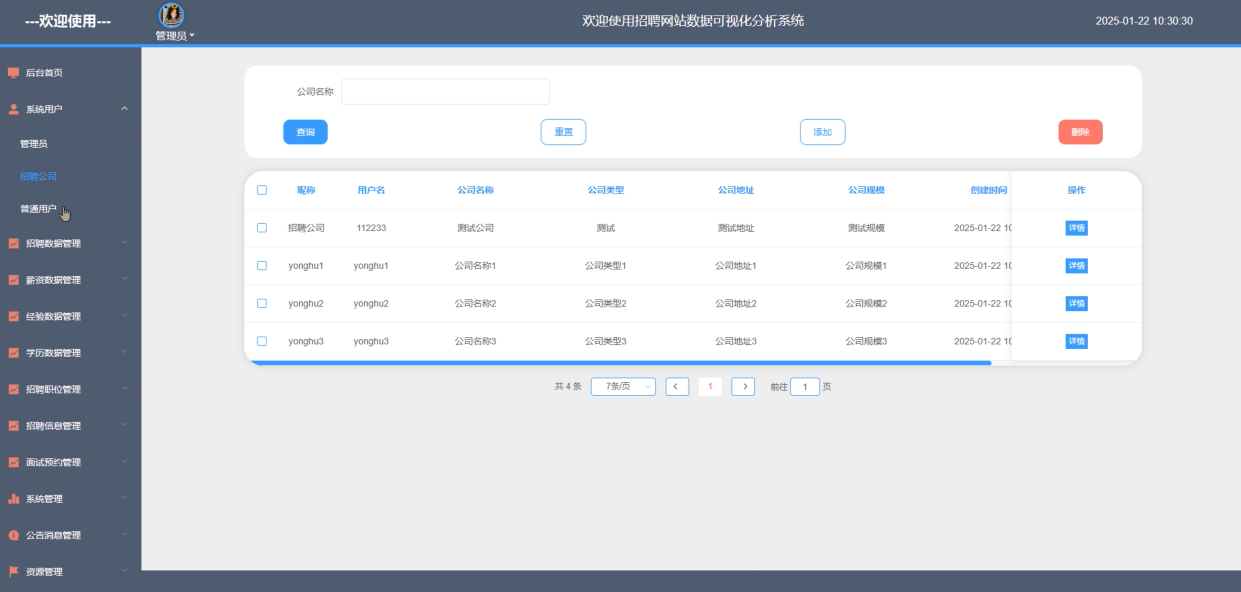Click the 公司类型 column header

tap(605, 190)
